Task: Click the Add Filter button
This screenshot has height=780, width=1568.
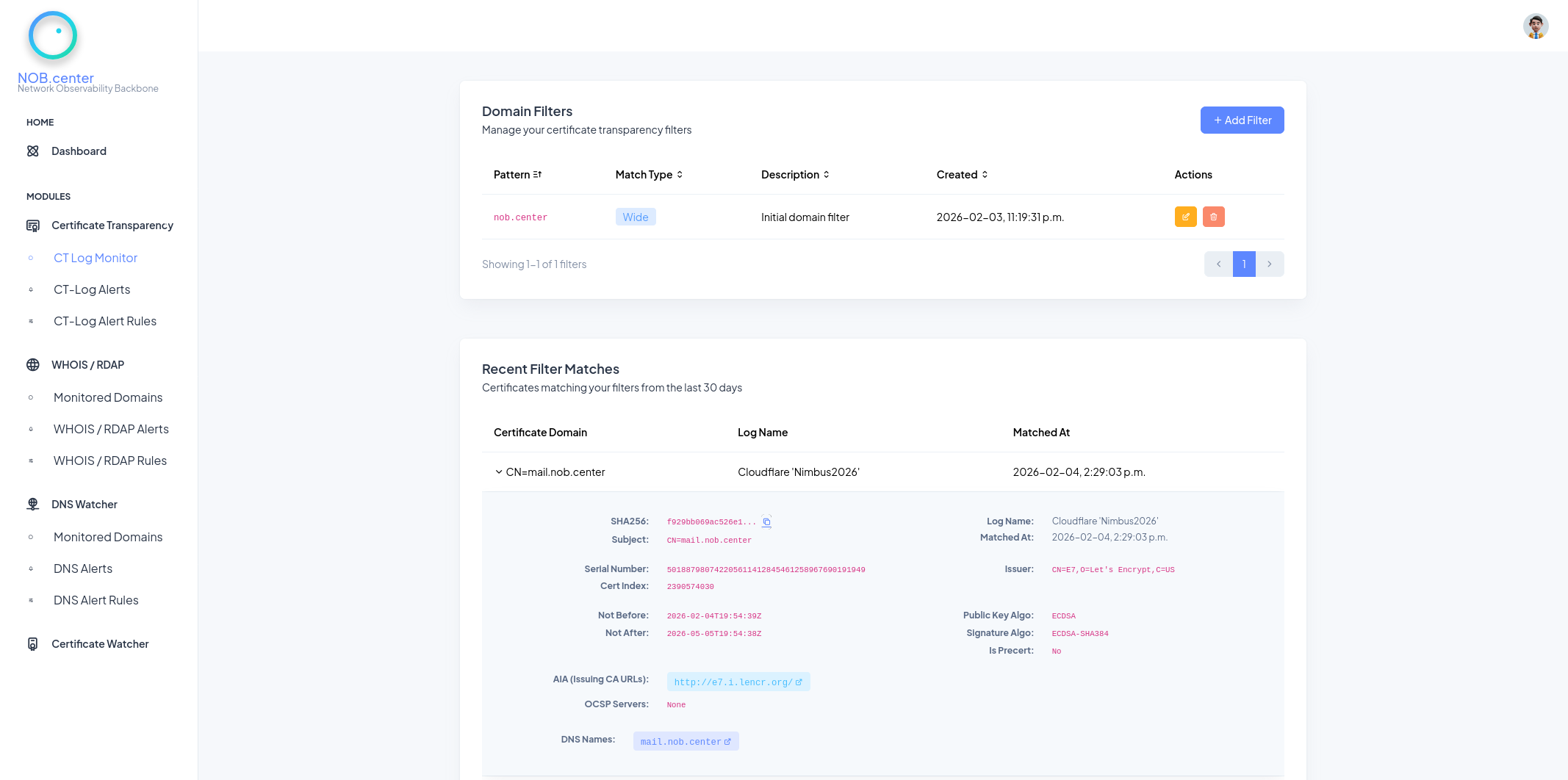Action: click(x=1242, y=120)
